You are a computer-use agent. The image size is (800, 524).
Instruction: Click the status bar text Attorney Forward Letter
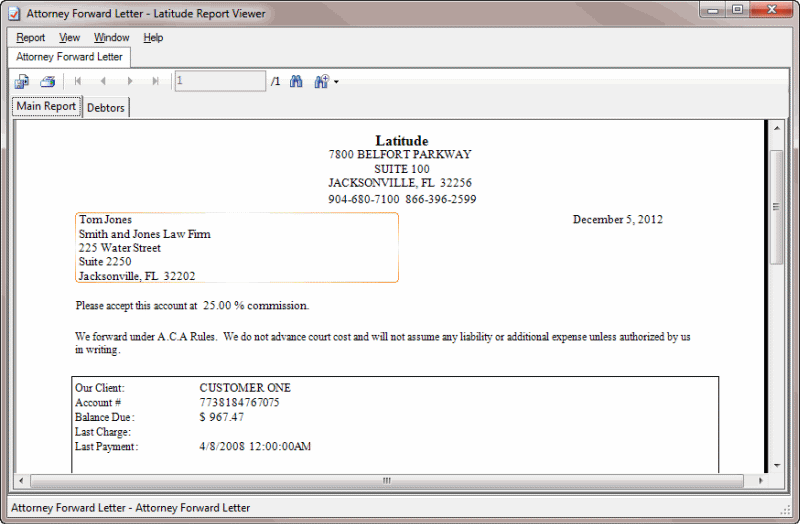[x=131, y=508]
